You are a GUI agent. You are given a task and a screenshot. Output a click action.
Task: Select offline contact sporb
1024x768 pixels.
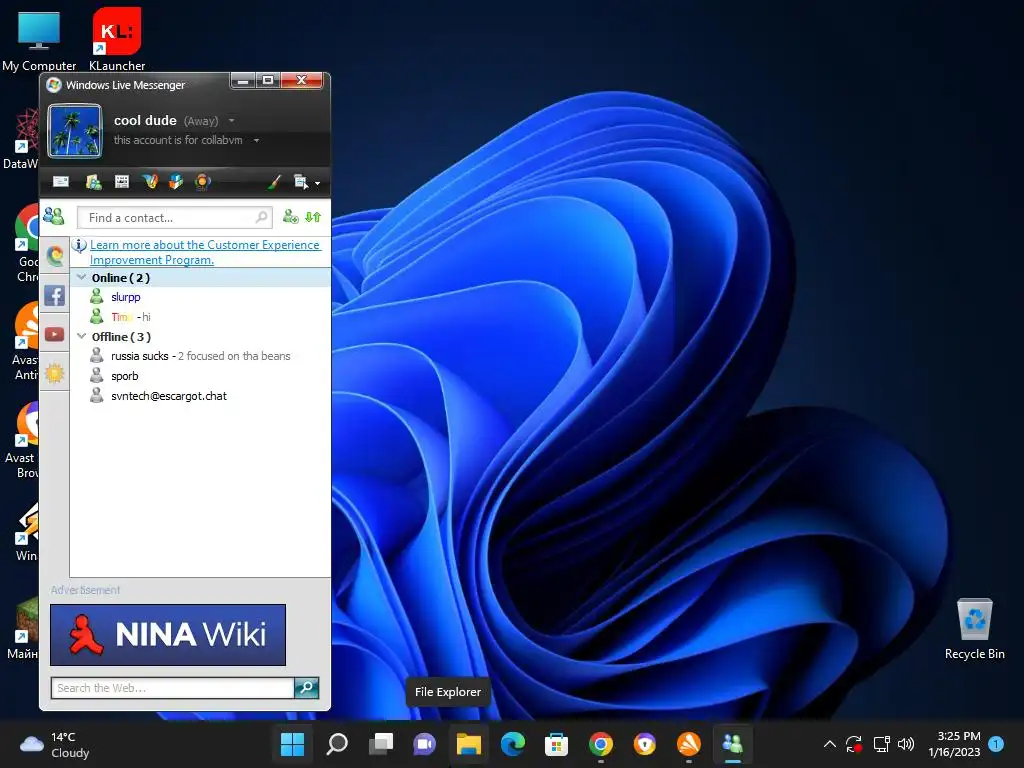click(x=115, y=376)
